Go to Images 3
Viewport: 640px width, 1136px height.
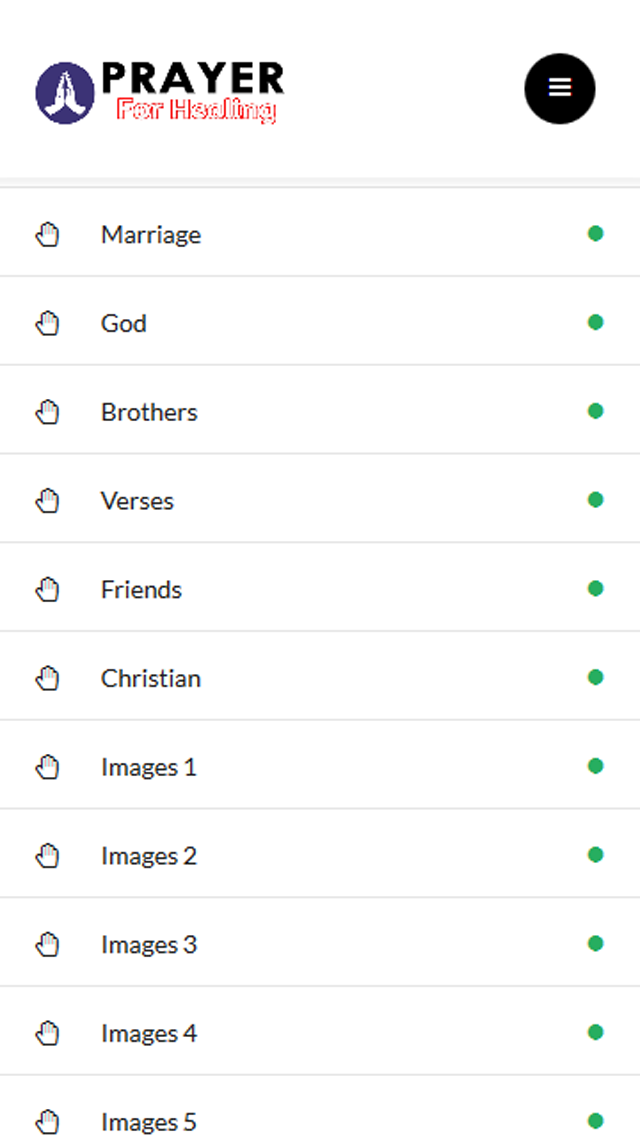(x=320, y=943)
